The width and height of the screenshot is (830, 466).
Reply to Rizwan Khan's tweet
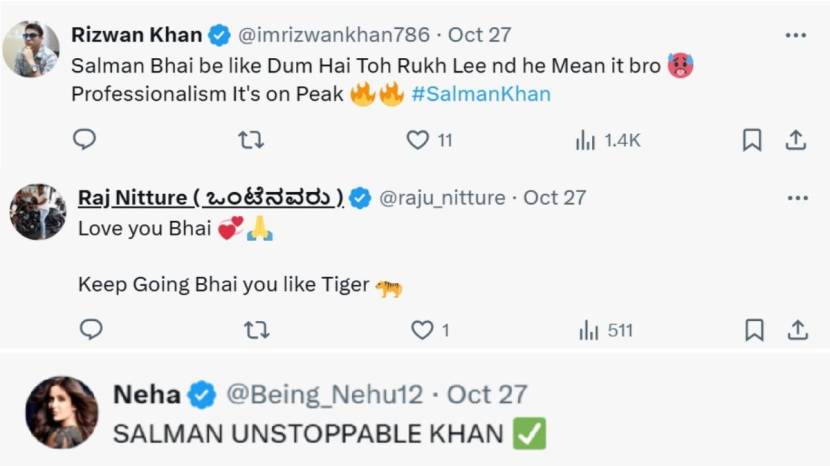[x=85, y=140]
